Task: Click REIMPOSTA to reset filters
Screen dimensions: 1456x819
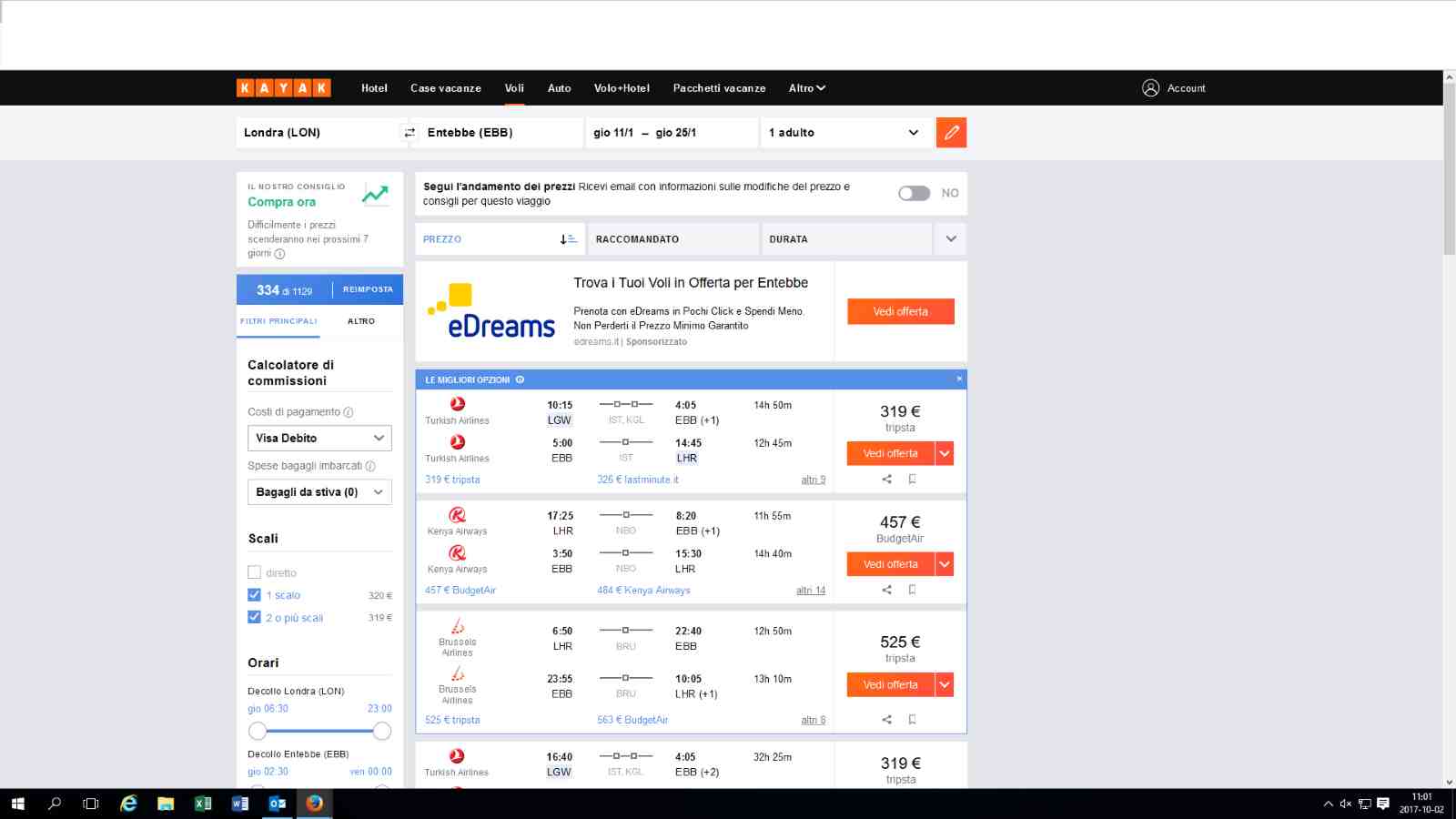Action: 368,289
